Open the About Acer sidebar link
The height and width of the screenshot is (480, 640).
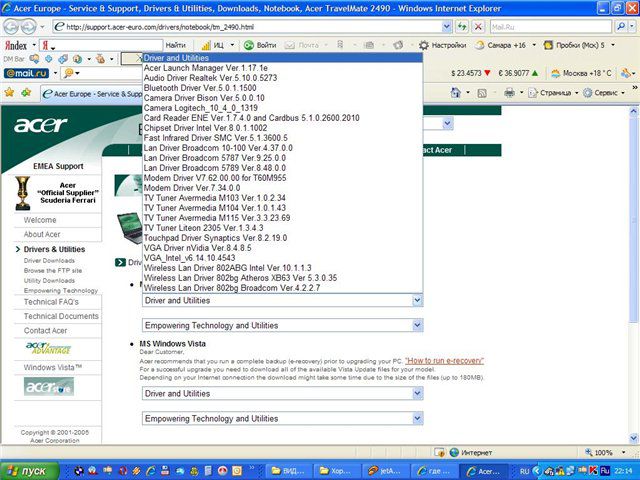[x=42, y=234]
